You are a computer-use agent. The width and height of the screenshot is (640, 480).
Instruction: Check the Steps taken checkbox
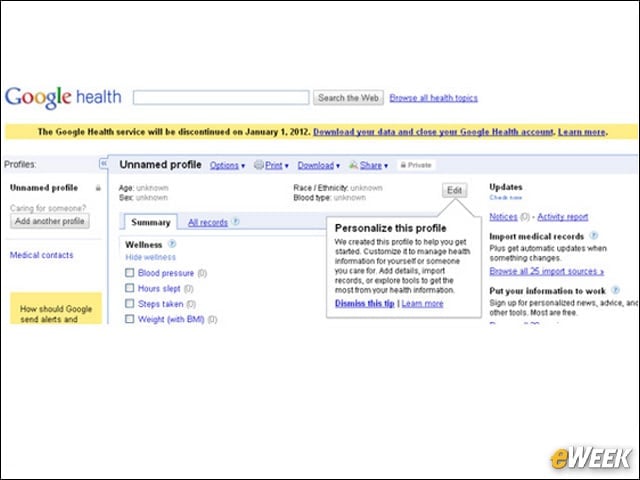[129, 304]
